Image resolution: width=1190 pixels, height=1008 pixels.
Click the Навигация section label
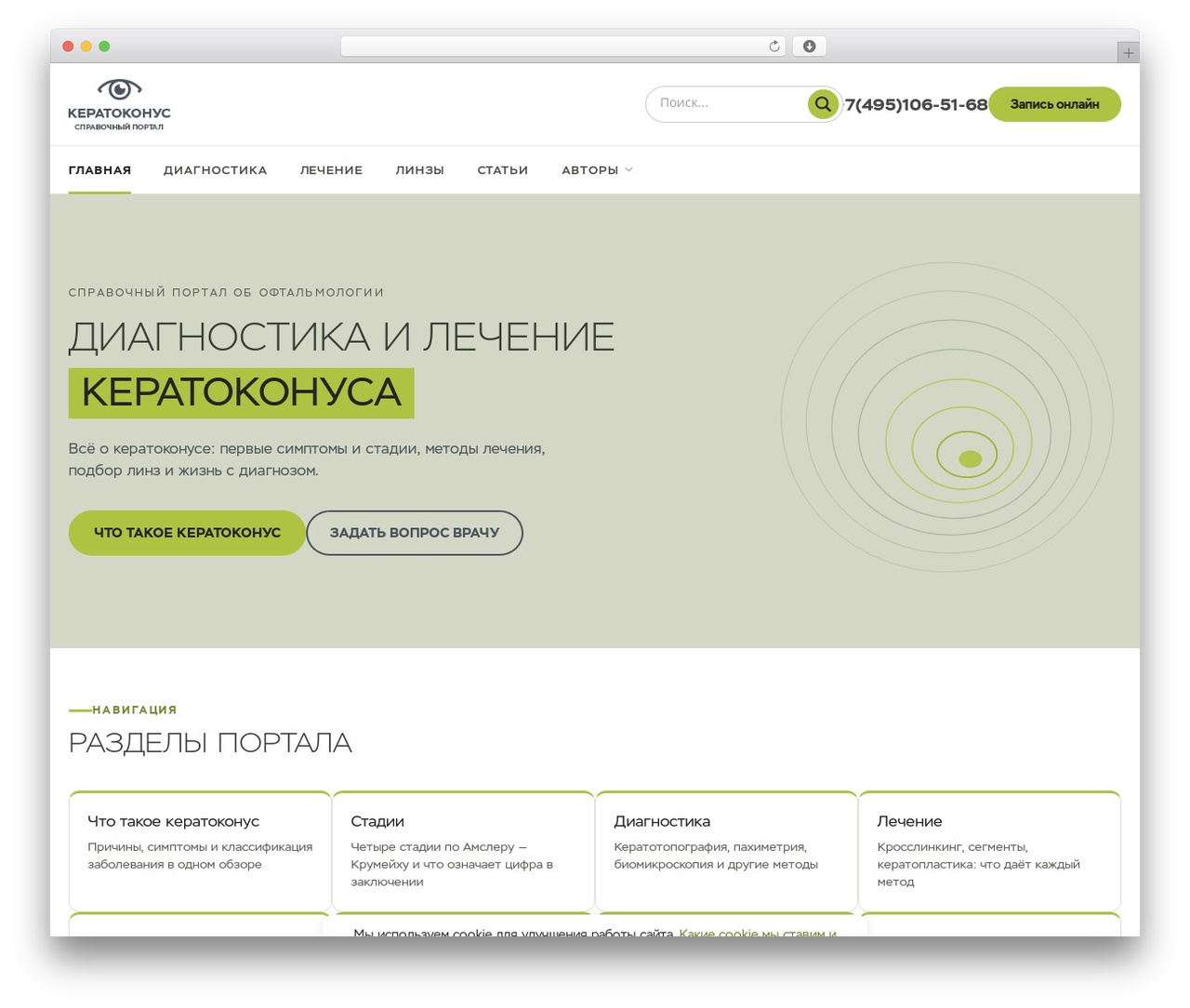click(134, 710)
